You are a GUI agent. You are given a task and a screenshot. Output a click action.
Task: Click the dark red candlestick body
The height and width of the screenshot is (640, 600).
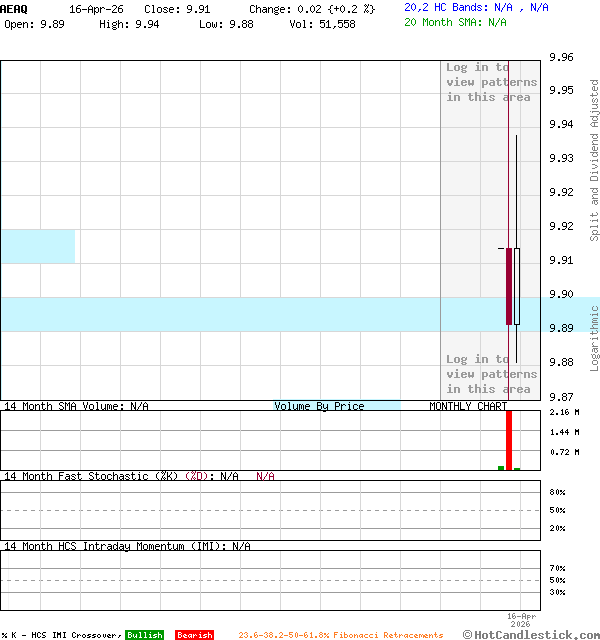click(509, 286)
